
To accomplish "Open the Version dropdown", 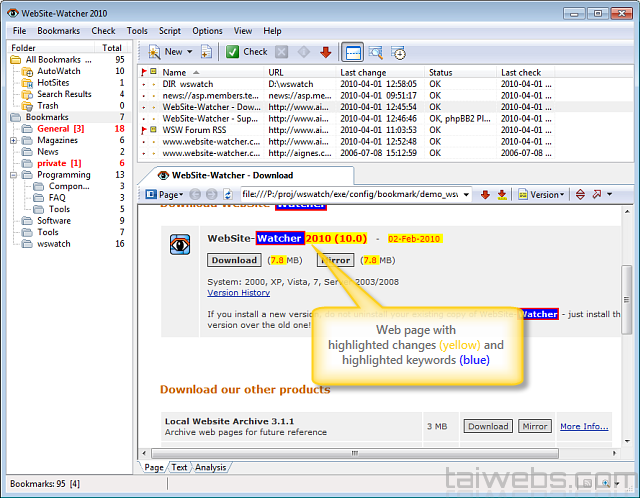I will [546, 194].
